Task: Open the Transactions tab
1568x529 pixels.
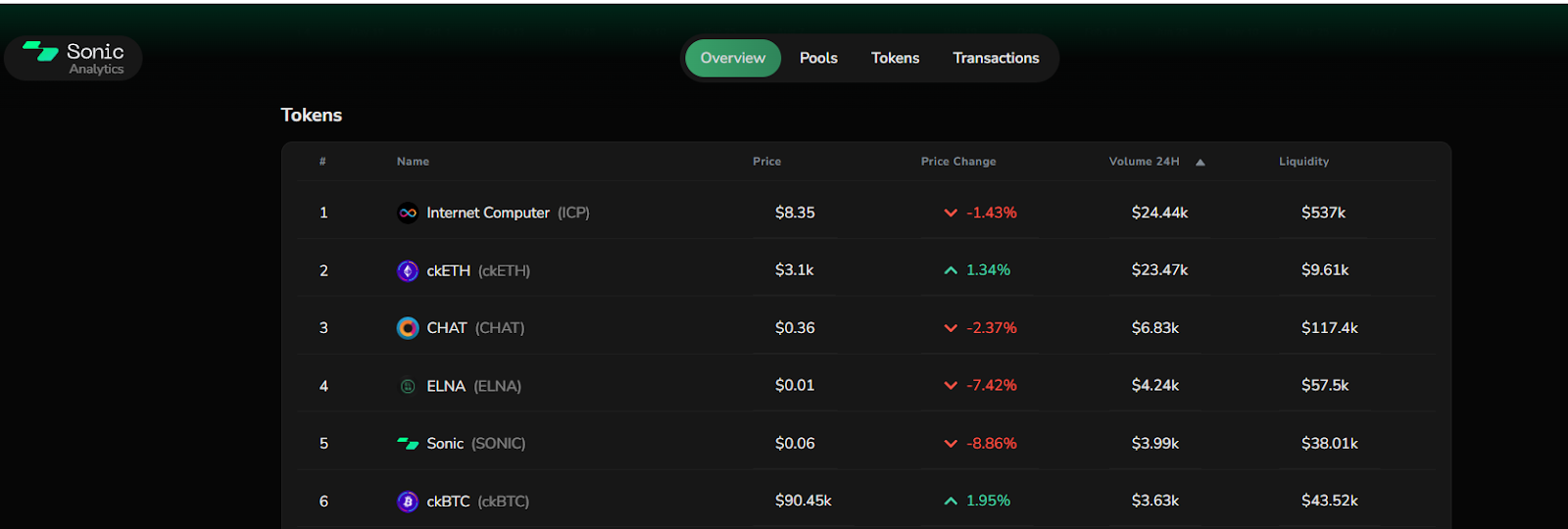Action: point(996,58)
